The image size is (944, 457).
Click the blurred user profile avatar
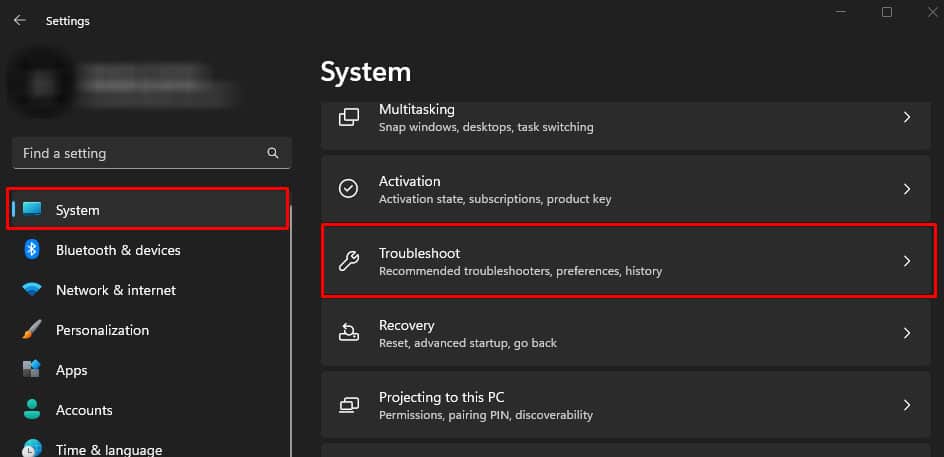pos(42,83)
